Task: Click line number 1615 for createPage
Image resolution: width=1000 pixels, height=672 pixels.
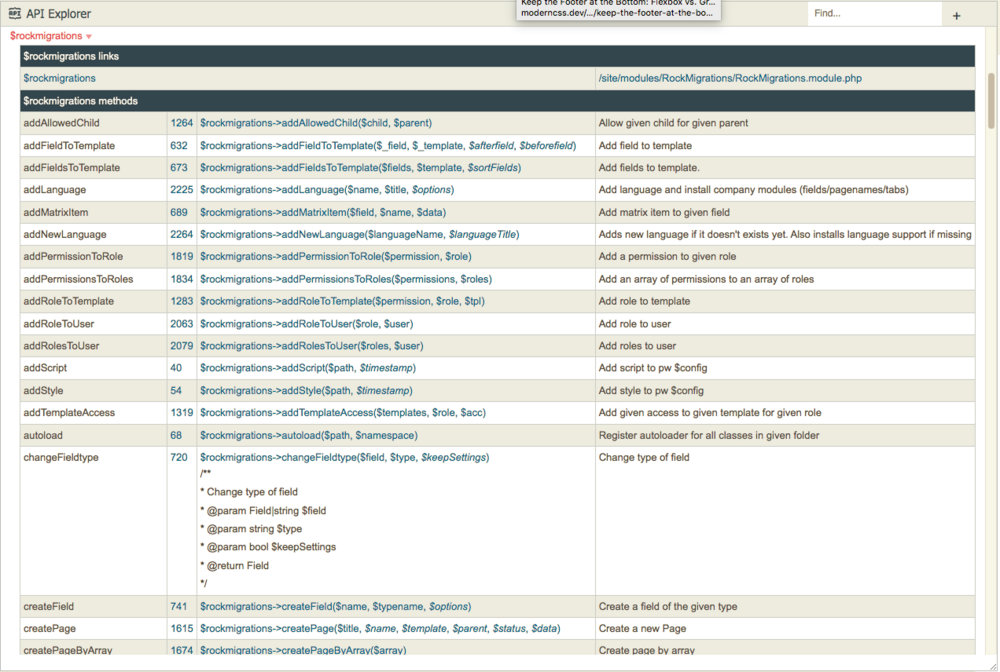Action: pos(179,628)
